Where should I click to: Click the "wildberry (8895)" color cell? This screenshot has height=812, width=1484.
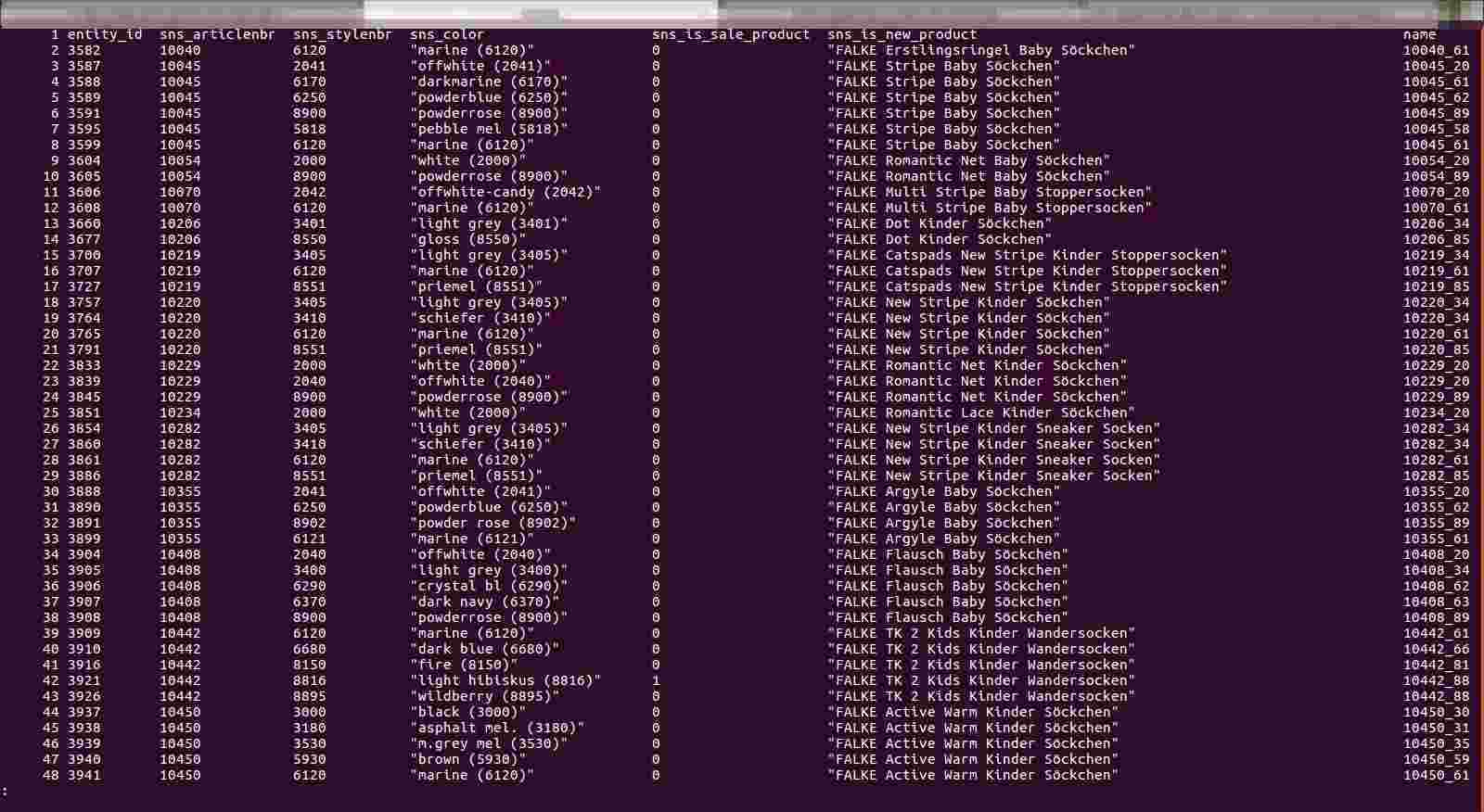tap(484, 696)
